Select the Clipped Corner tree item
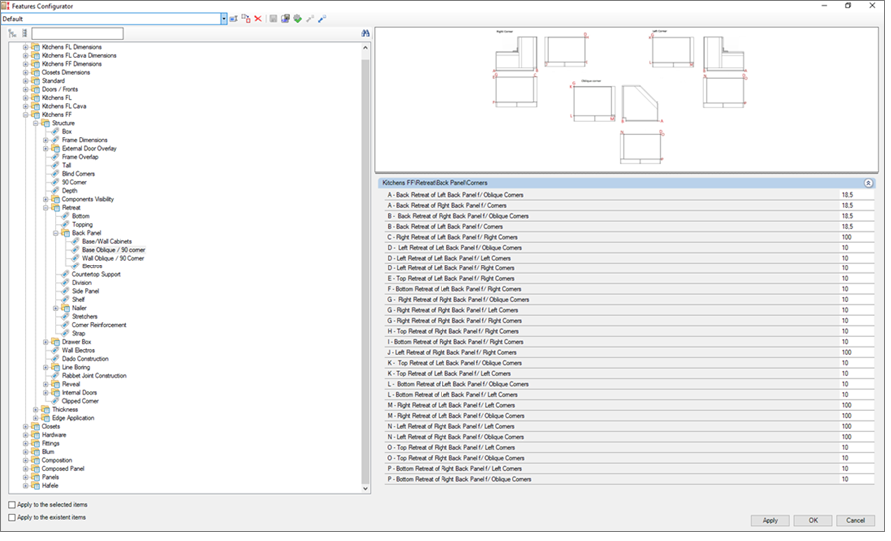The image size is (891, 541). (x=80, y=401)
